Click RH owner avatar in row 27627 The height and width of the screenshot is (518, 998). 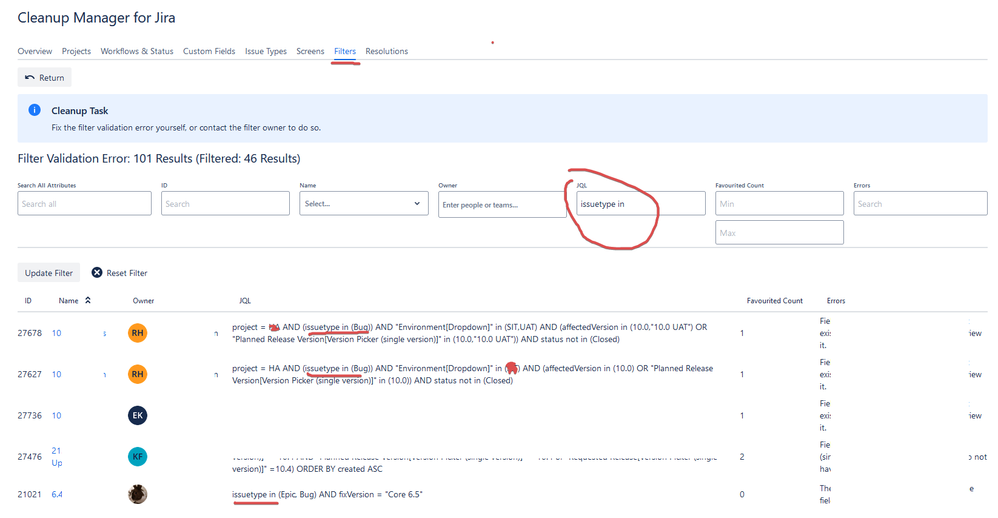coord(137,374)
